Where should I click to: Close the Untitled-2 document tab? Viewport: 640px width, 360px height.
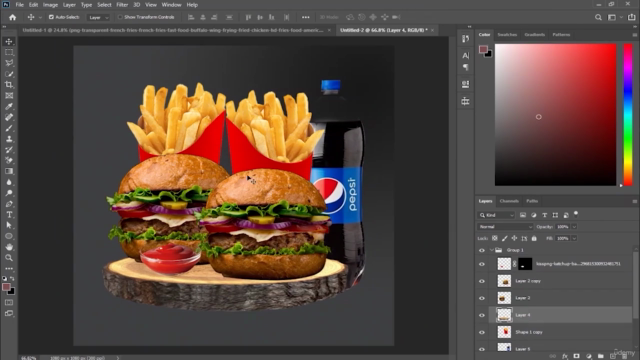433,30
